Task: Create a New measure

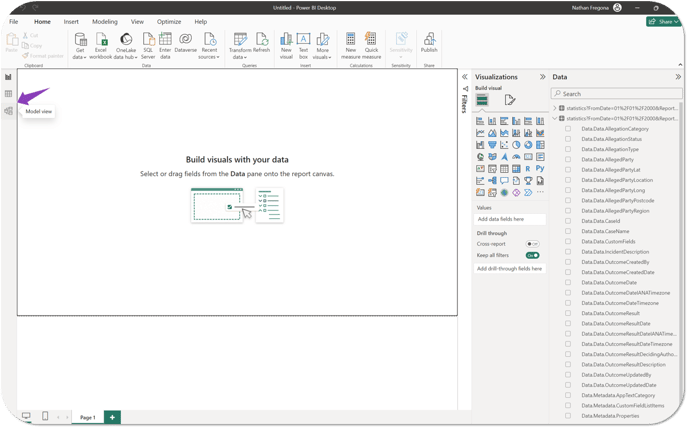Action: coord(351,46)
